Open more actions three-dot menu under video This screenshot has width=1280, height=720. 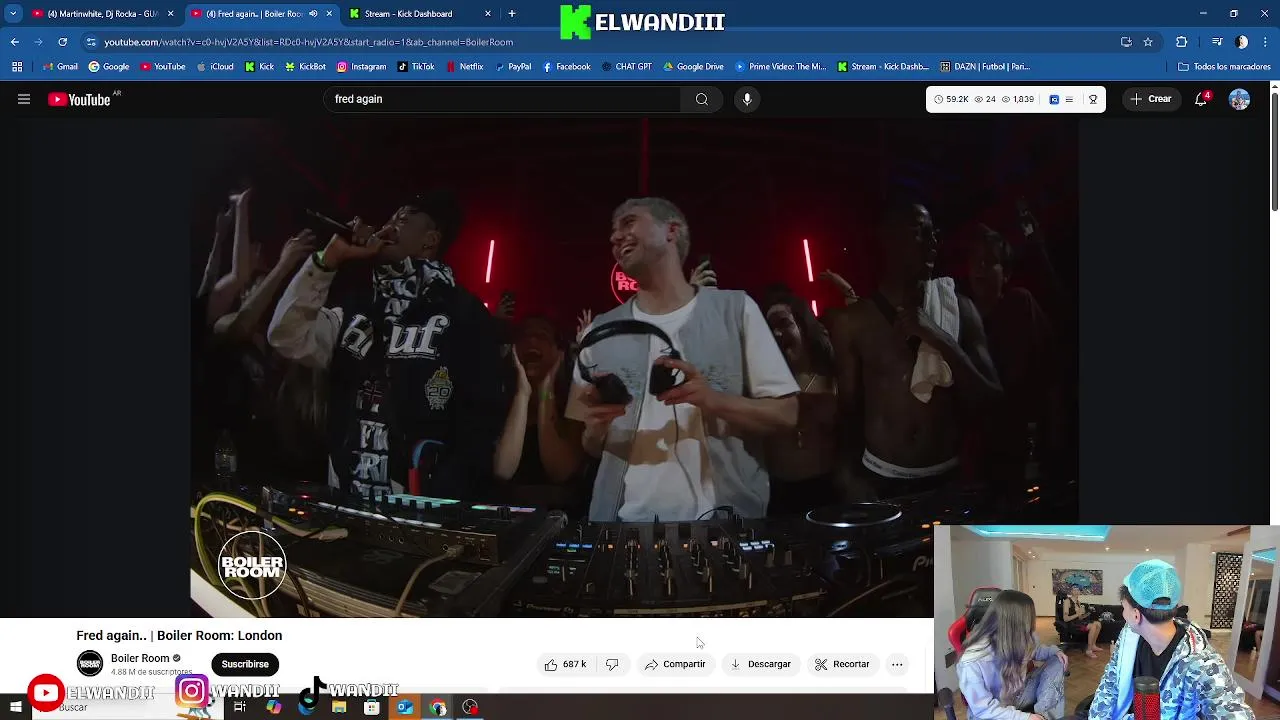pos(897,664)
